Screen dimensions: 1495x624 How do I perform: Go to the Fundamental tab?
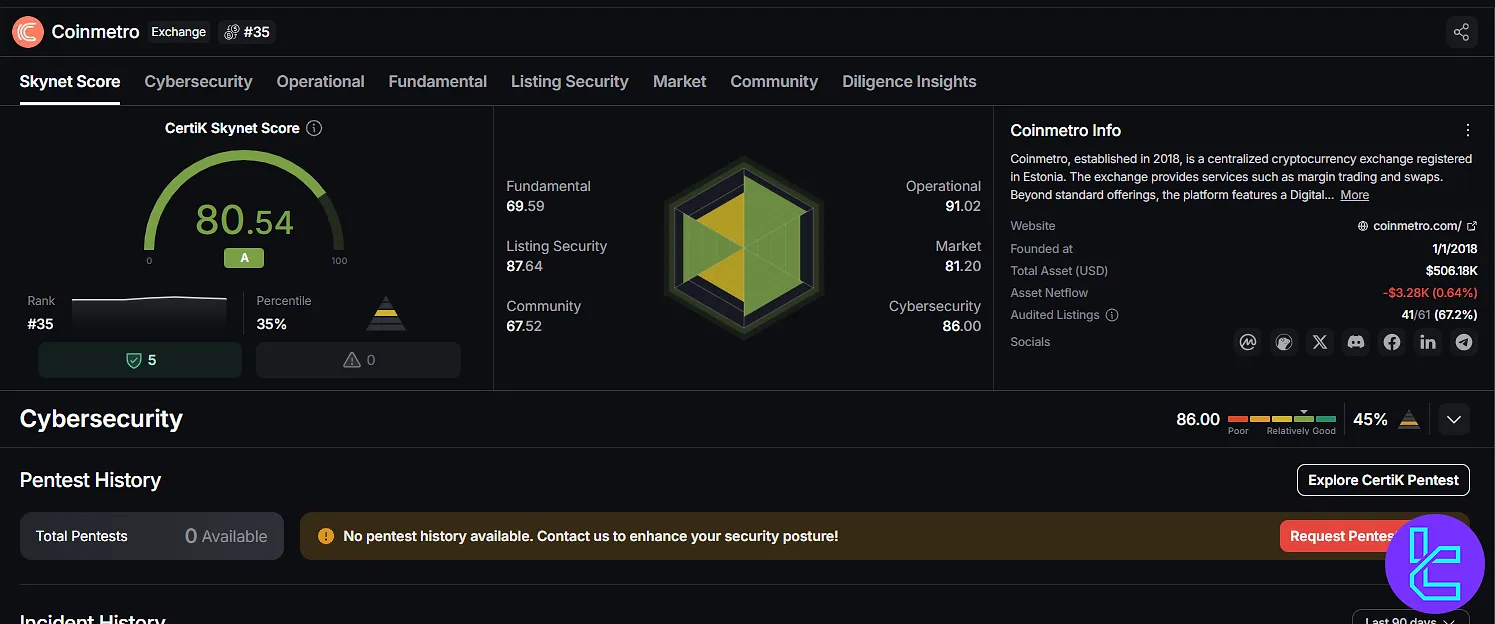click(438, 82)
